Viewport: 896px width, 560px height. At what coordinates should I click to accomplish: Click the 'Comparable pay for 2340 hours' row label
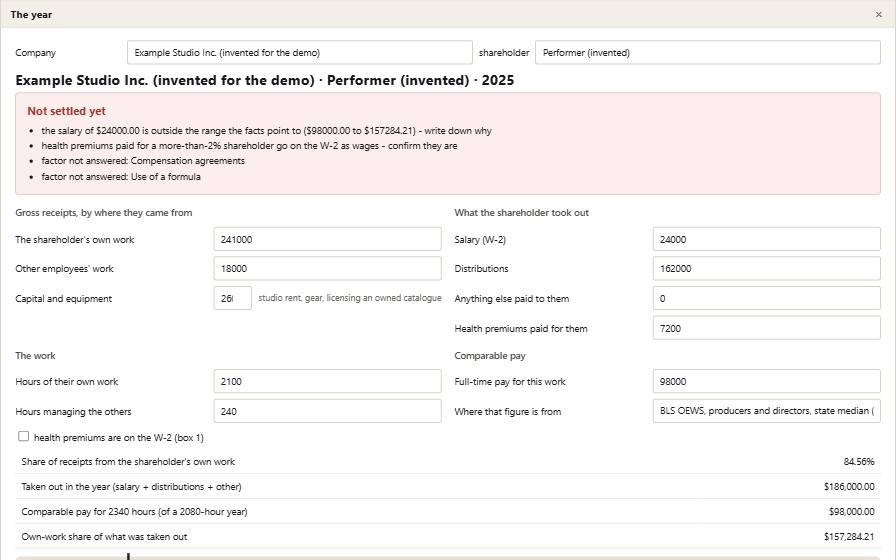134,512
